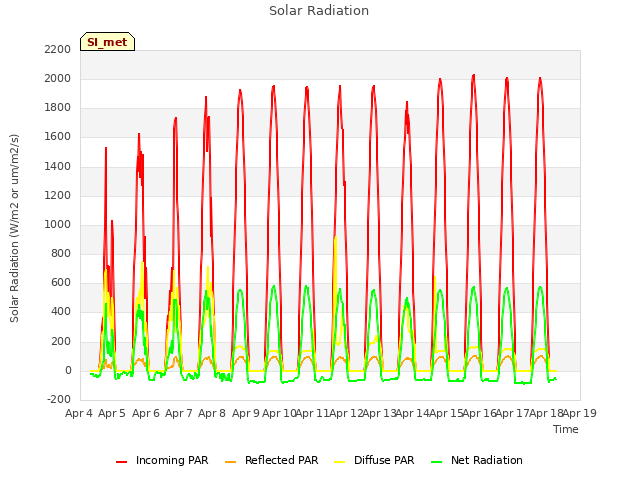Click the 600 y-axis tick value

[61, 283]
